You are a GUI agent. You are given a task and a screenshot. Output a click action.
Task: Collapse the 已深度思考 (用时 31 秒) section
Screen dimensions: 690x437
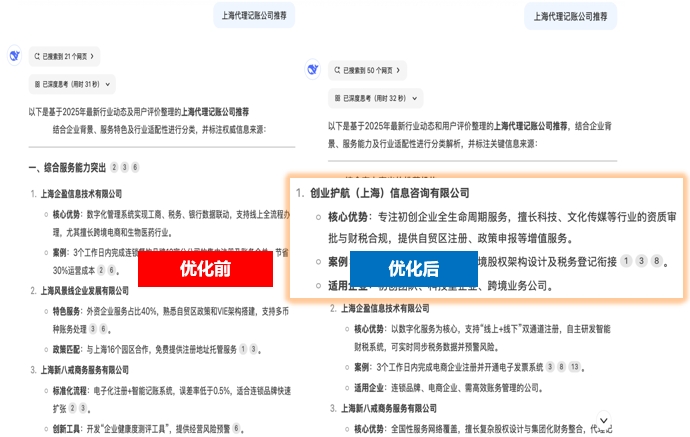pos(72,84)
